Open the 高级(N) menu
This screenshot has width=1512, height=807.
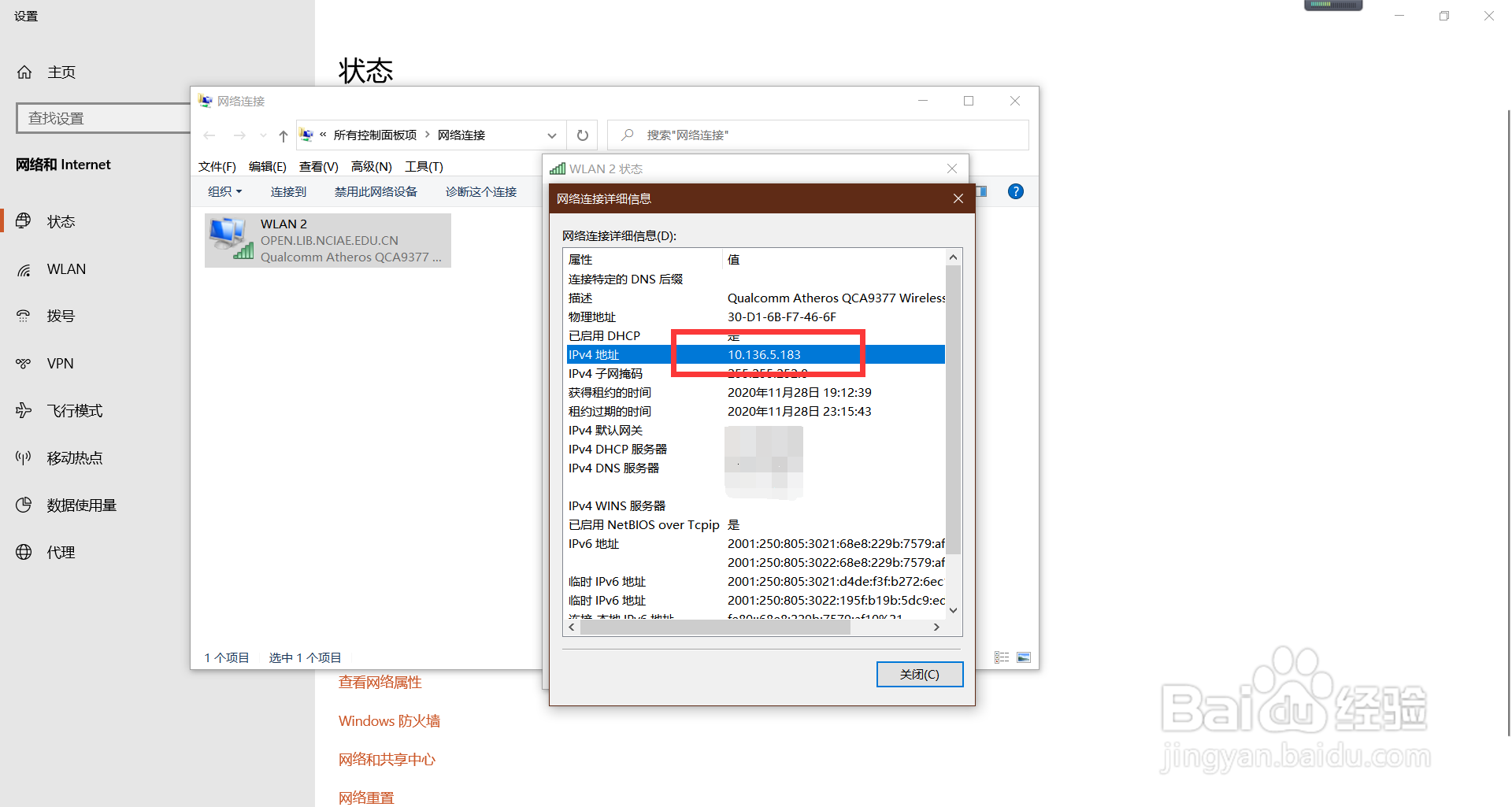pyautogui.click(x=372, y=167)
